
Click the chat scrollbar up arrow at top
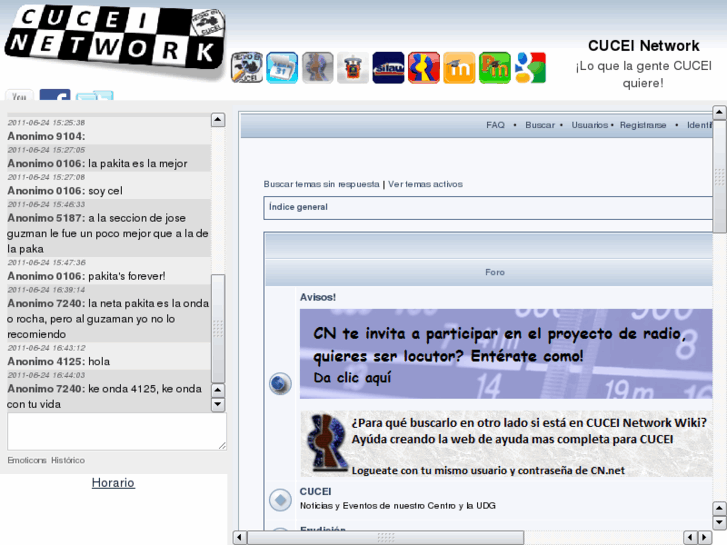[218, 120]
